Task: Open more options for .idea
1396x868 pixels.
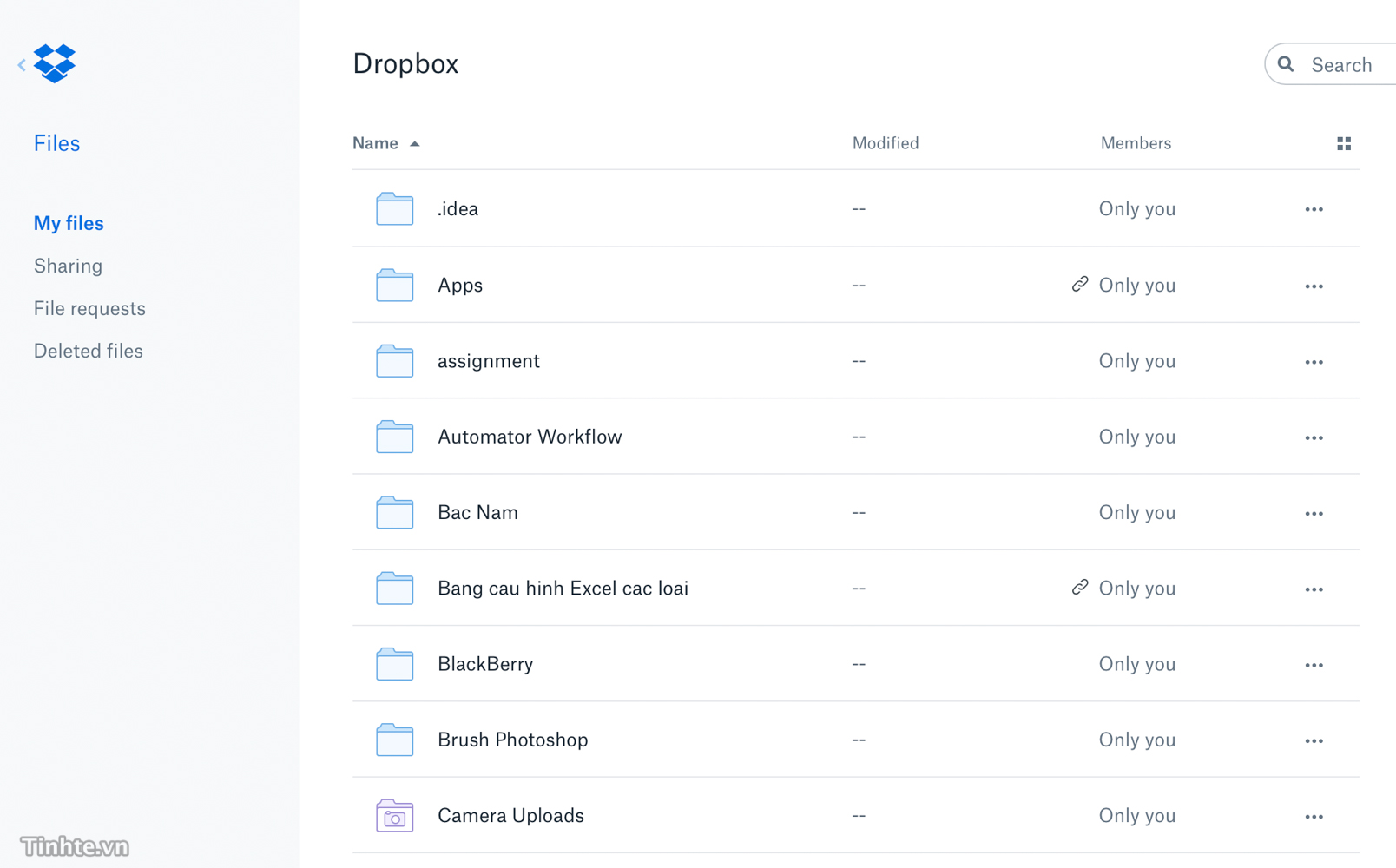Action: [1314, 209]
